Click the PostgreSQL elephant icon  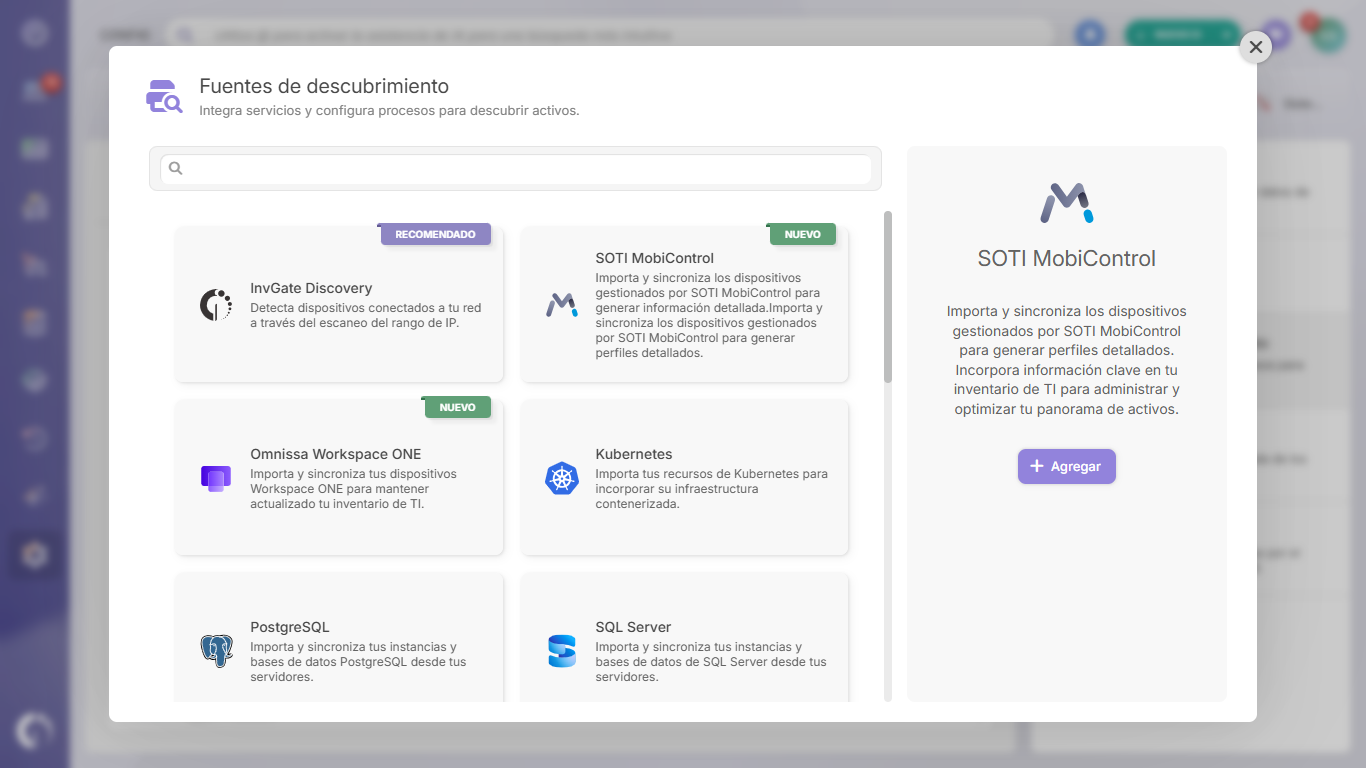point(216,651)
